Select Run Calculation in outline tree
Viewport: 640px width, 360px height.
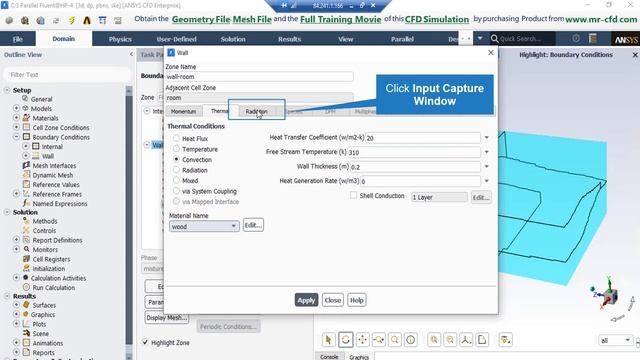click(x=53, y=287)
